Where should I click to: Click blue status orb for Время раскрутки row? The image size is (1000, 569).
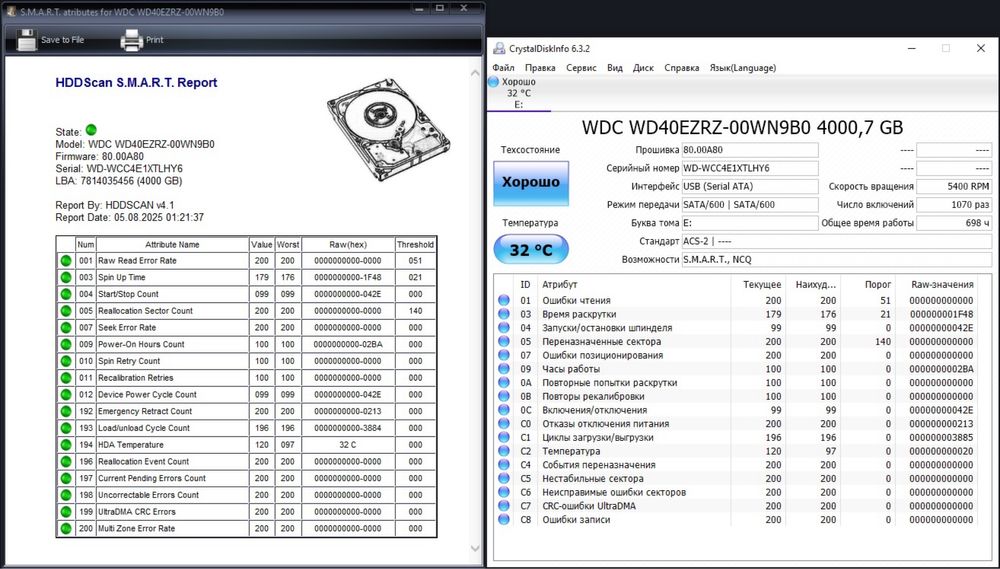pos(504,314)
